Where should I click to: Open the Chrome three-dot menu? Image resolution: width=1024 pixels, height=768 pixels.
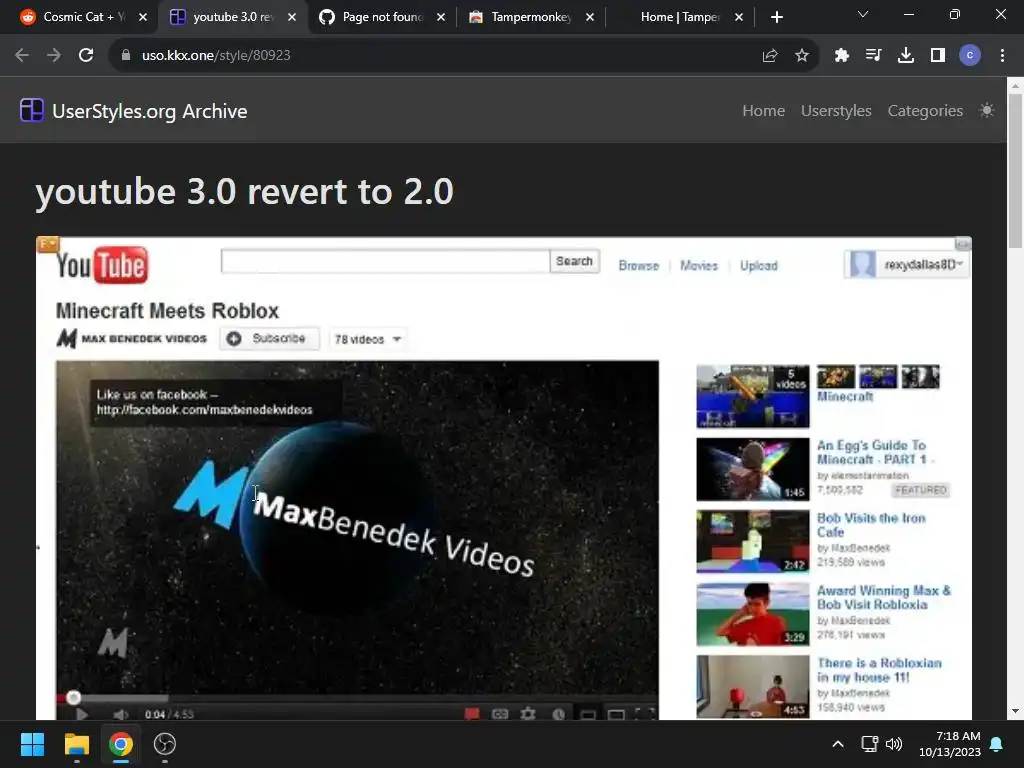[x=1002, y=56]
